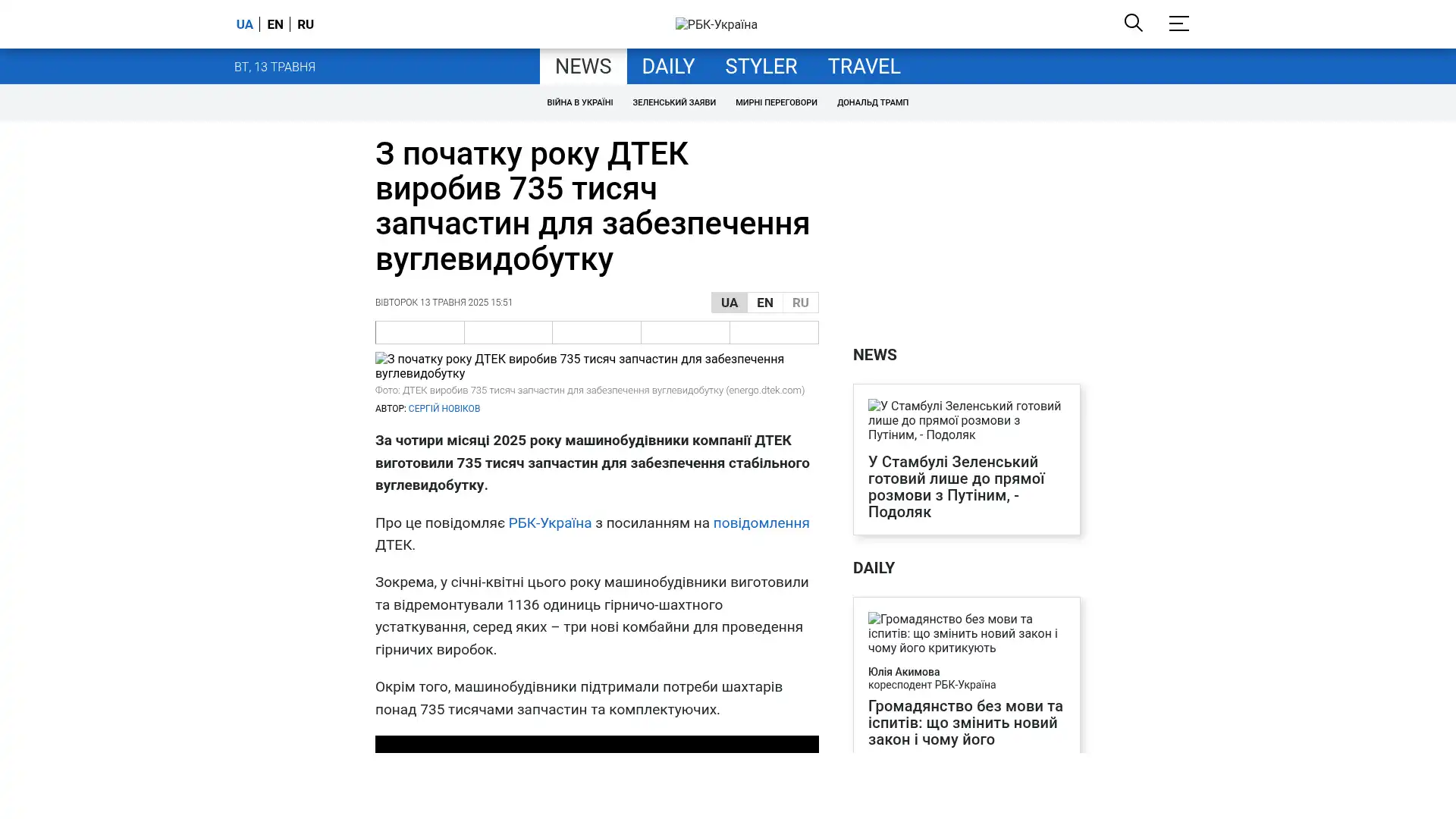Screen dimensions: 1456x819
Task: Click the middle empty share button
Action: coord(597,332)
